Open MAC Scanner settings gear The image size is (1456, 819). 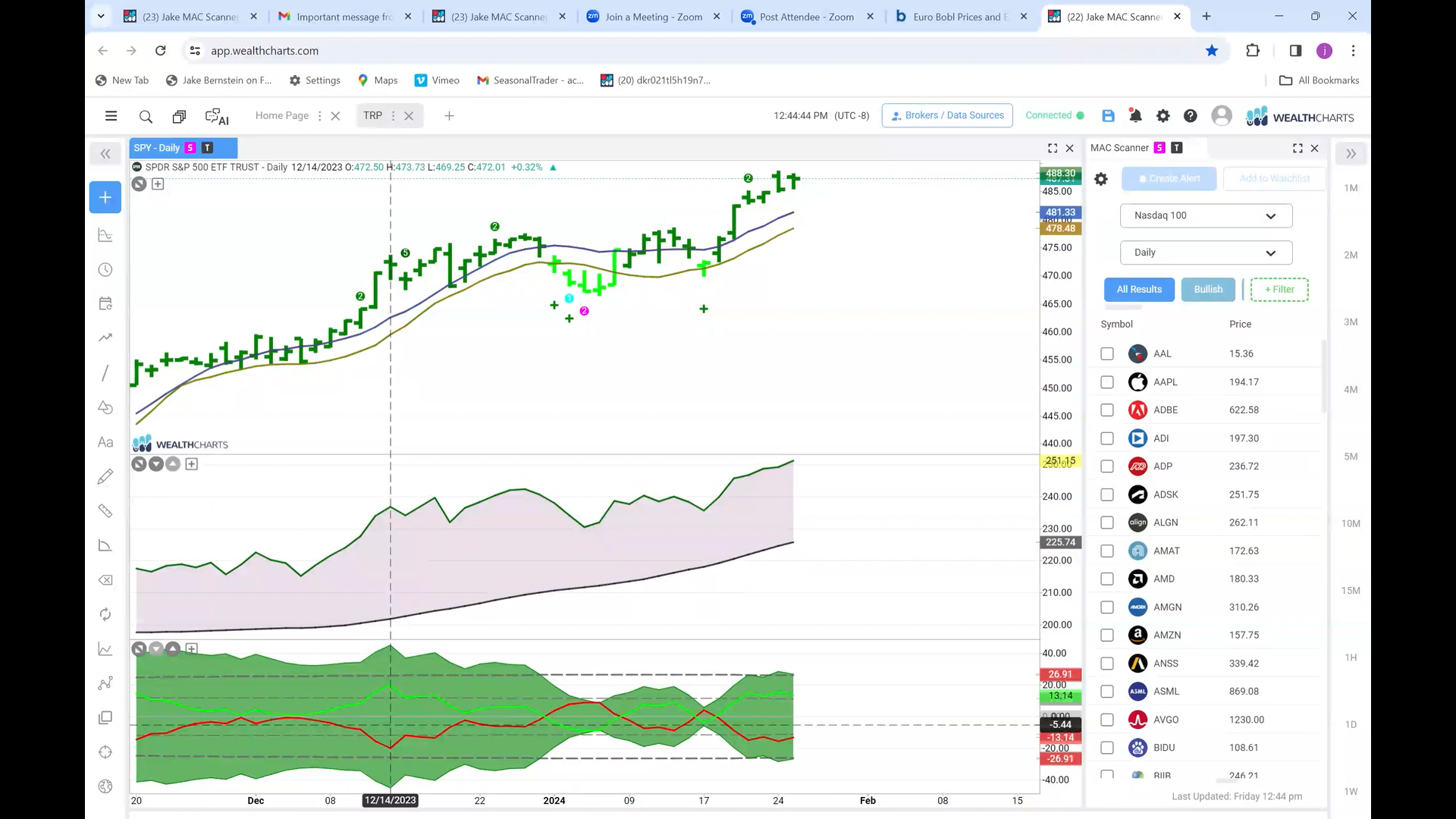[x=1101, y=179]
